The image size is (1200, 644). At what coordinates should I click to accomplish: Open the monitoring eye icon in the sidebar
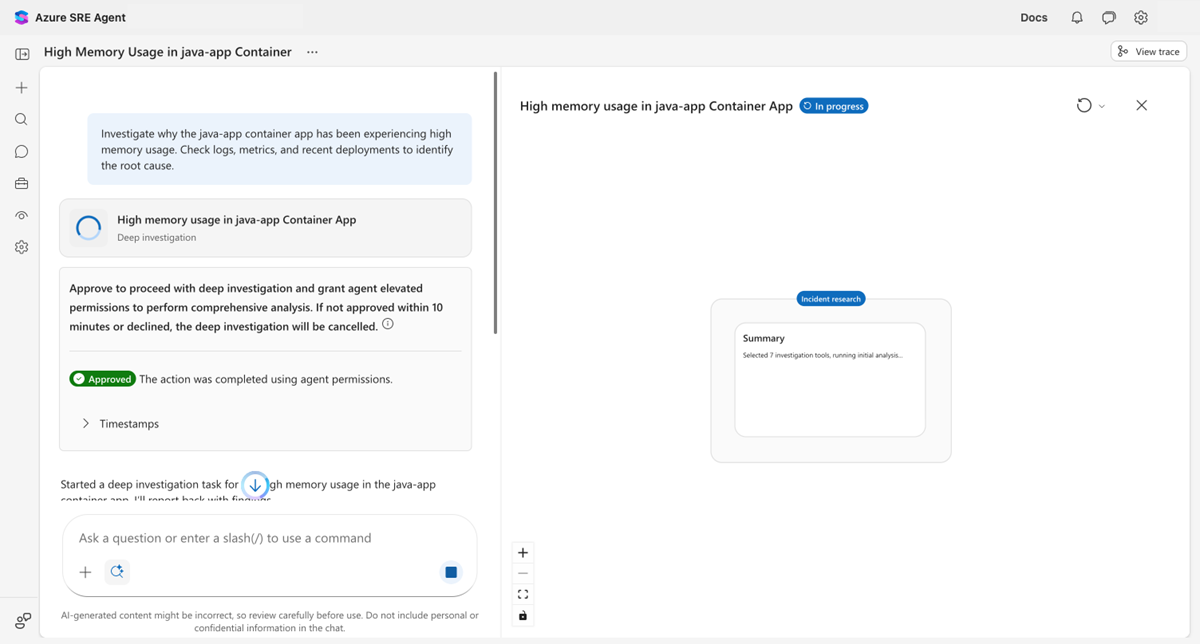pos(22,215)
